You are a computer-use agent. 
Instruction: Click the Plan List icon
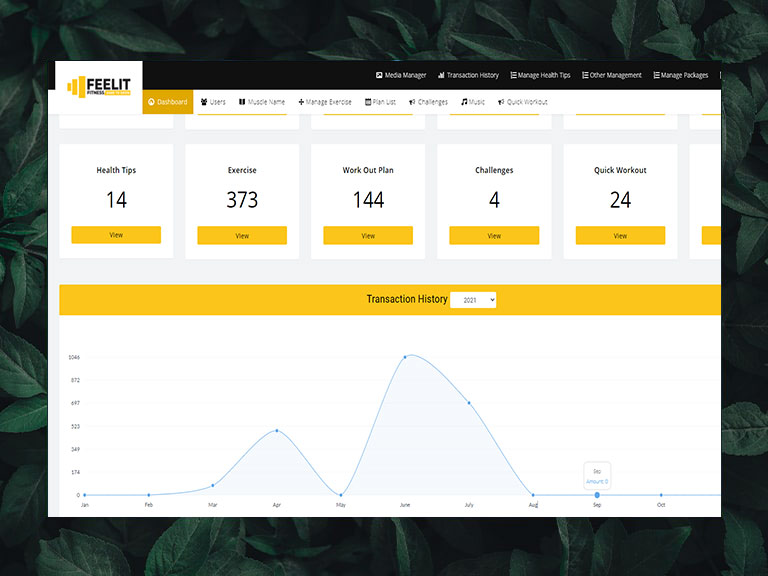click(368, 102)
